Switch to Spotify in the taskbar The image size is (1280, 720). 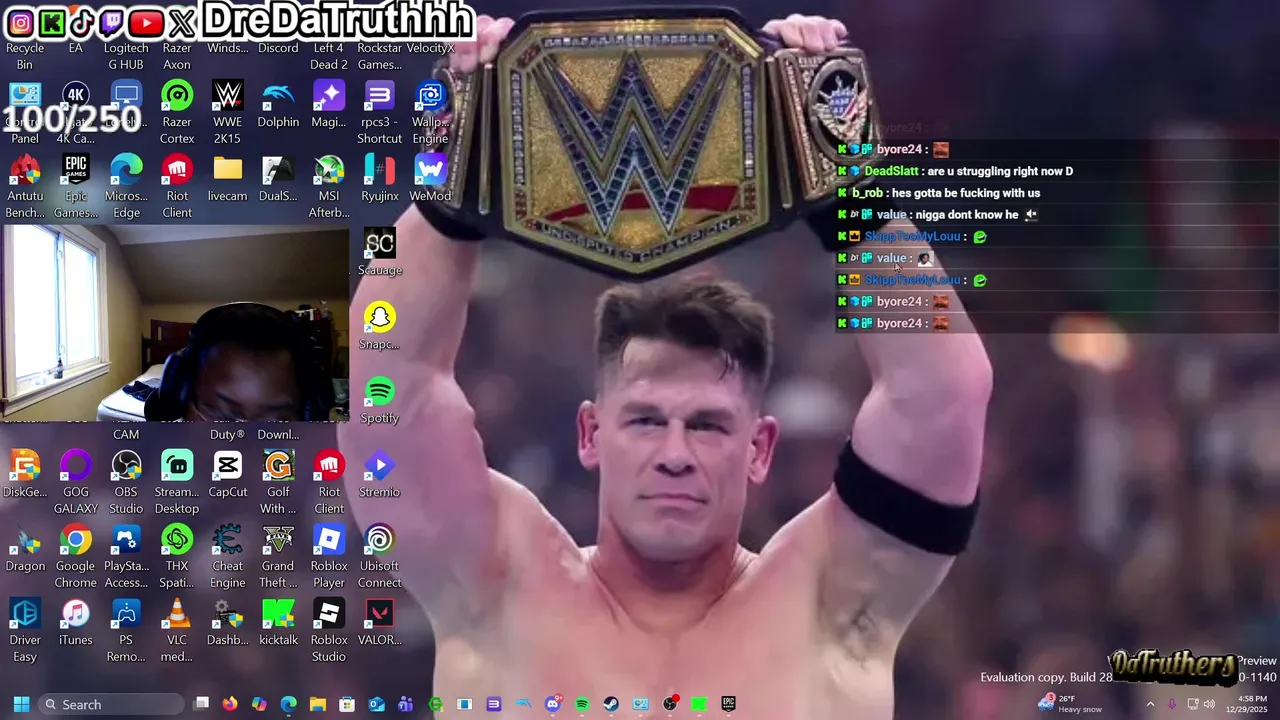(x=582, y=704)
